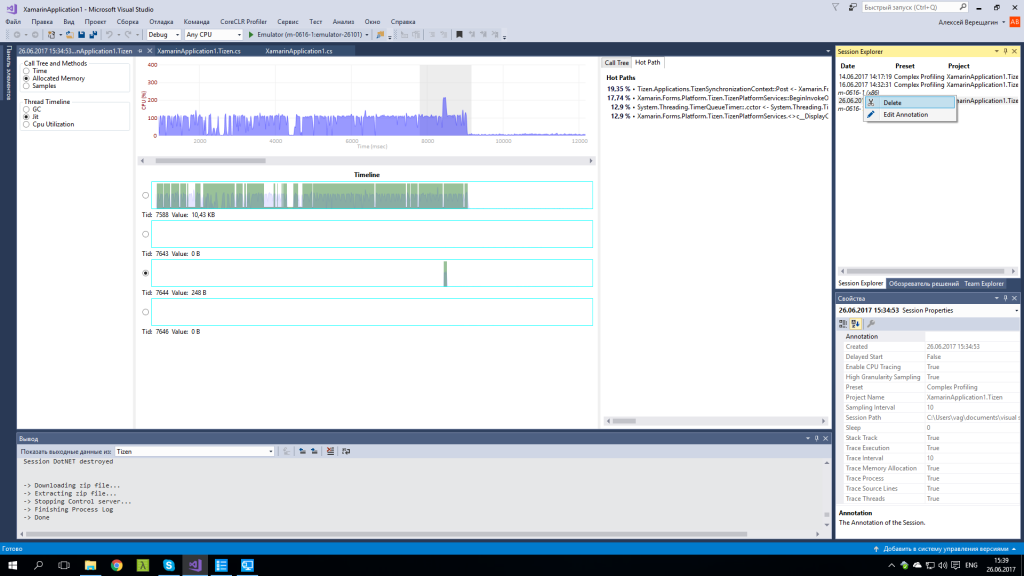Click the Добавить в систему управления версиями button

tap(942, 549)
